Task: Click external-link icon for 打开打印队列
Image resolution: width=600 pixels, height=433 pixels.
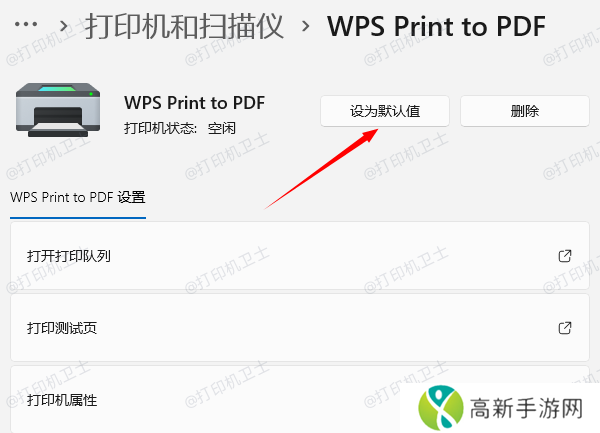Action: tap(565, 256)
